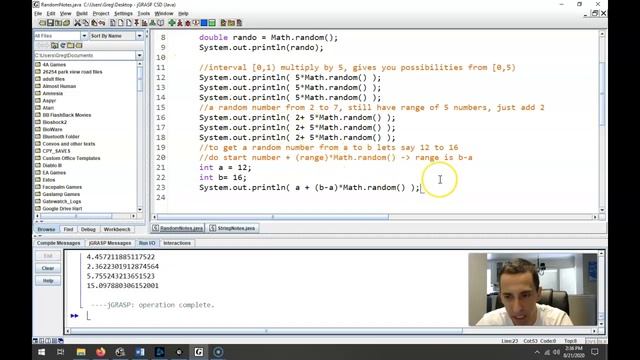Open the All Files filter dropdown
The width and height of the screenshot is (640, 360).
pos(84,36)
